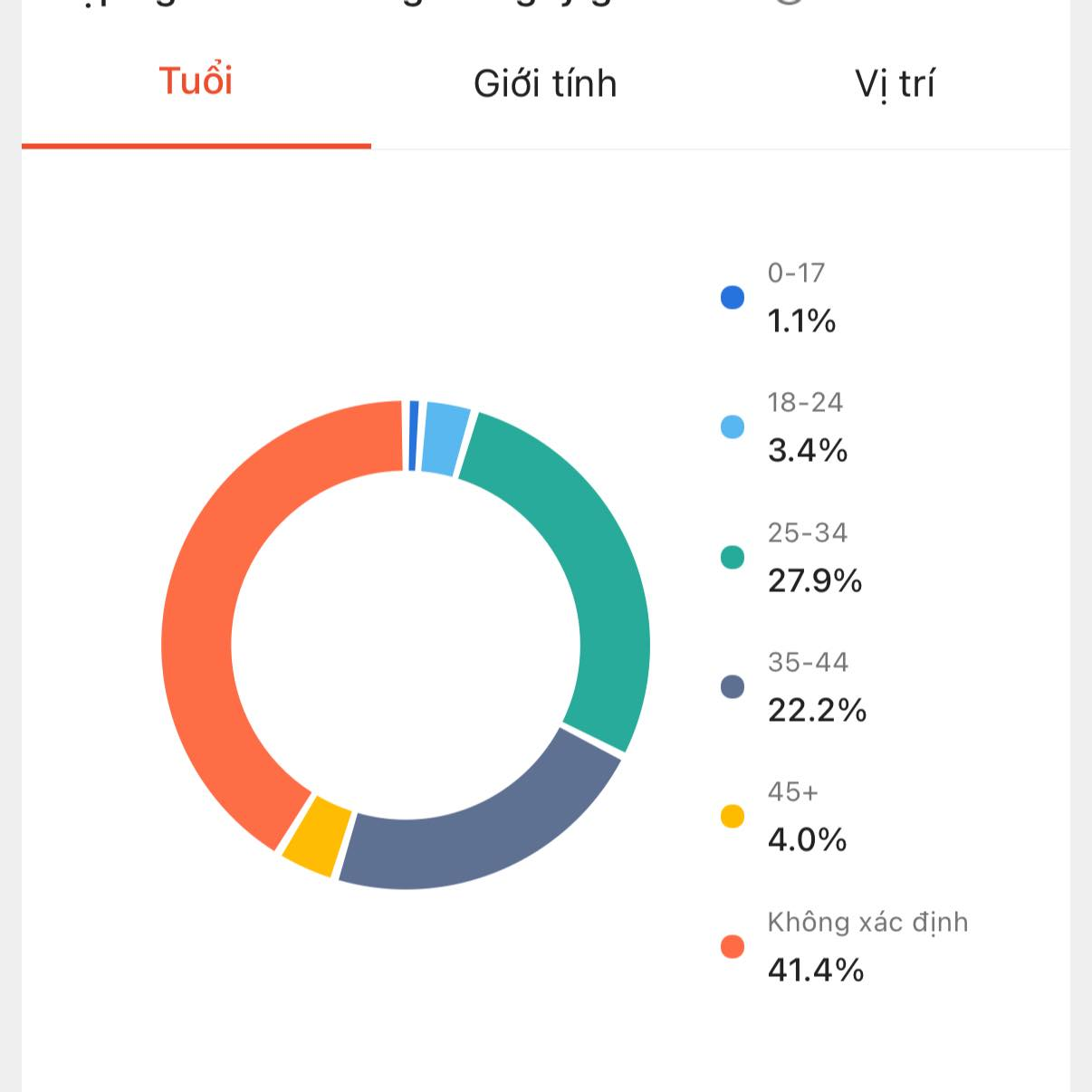Click the 3.4% legend value

pos(807,451)
